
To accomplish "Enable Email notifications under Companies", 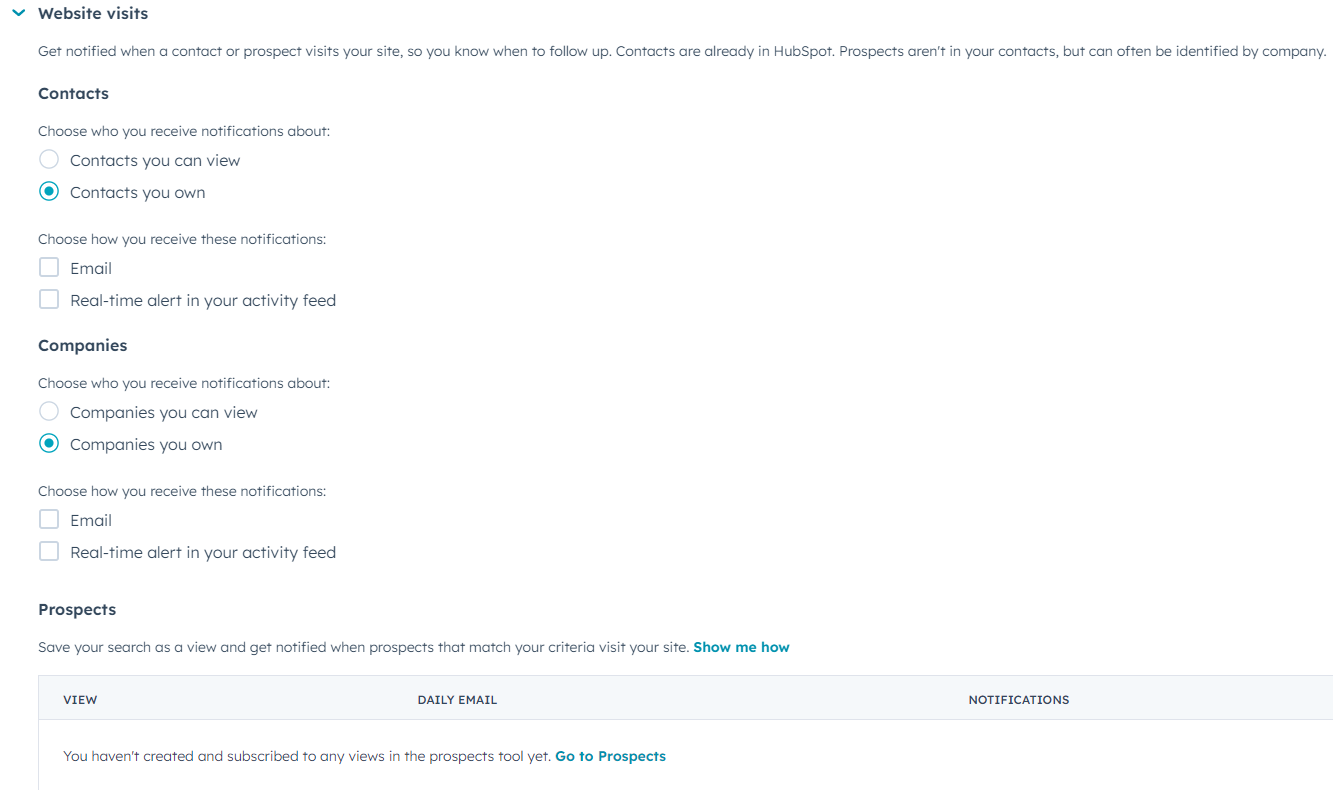I will tap(49, 519).
